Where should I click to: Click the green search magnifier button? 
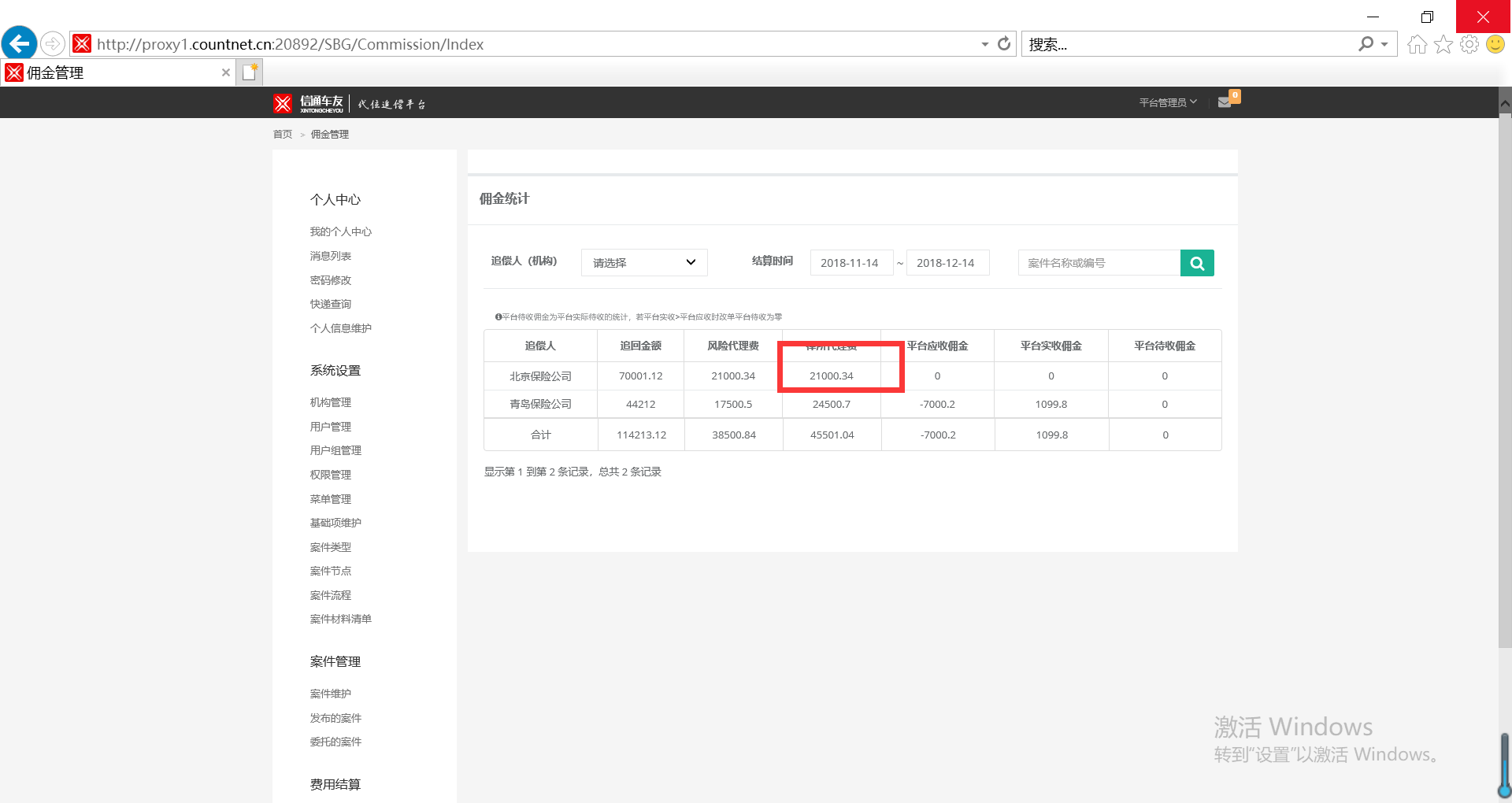(1197, 263)
